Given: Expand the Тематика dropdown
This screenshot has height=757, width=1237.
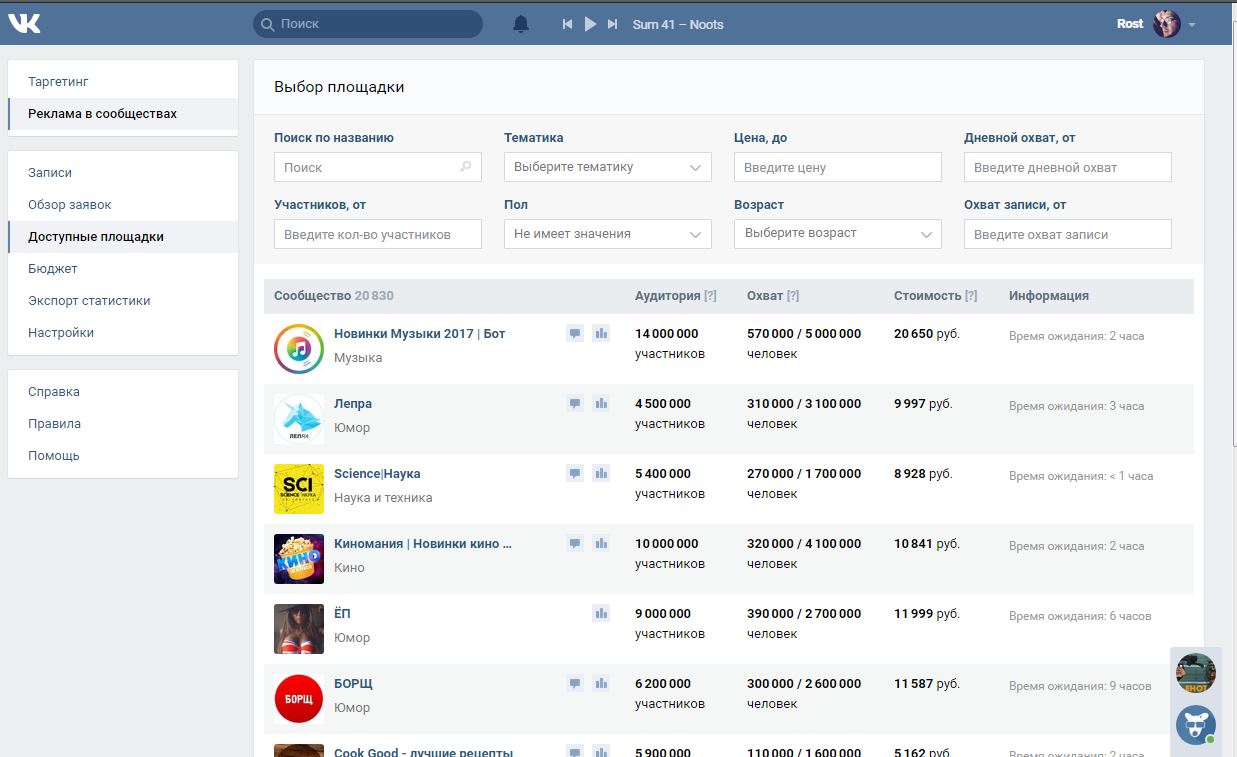Looking at the screenshot, I should click(608, 167).
